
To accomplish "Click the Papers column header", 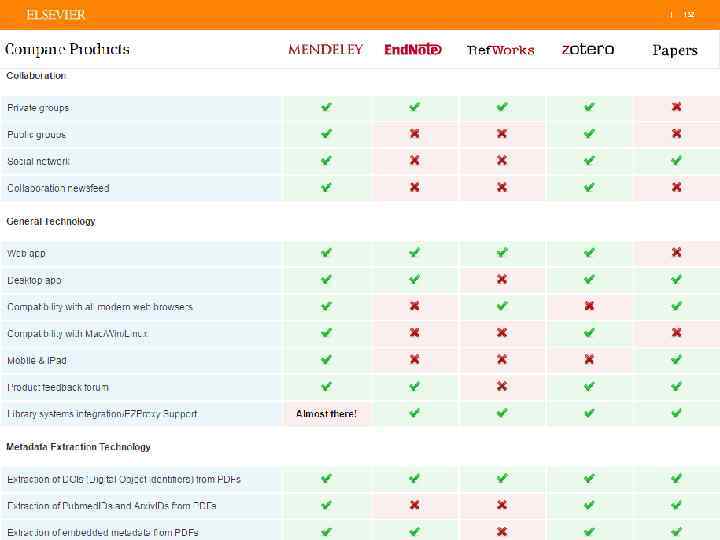I will coord(675,50).
